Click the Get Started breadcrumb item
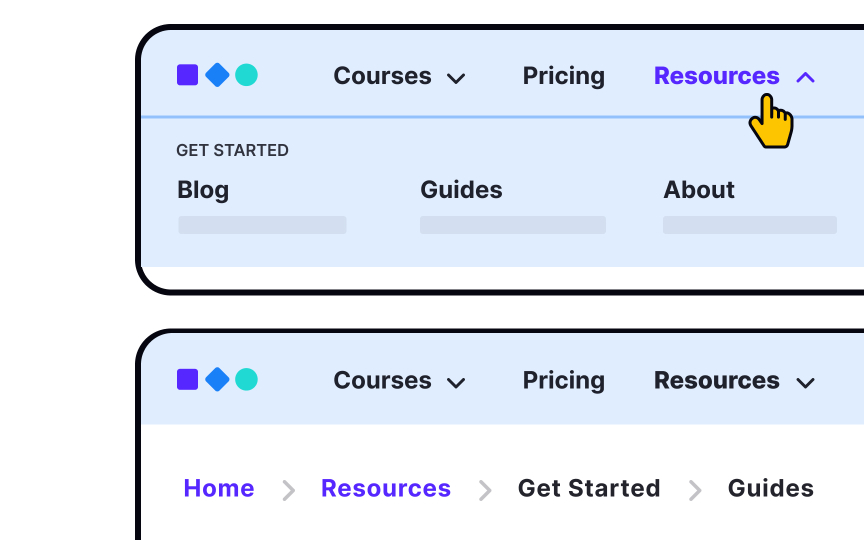 588,488
